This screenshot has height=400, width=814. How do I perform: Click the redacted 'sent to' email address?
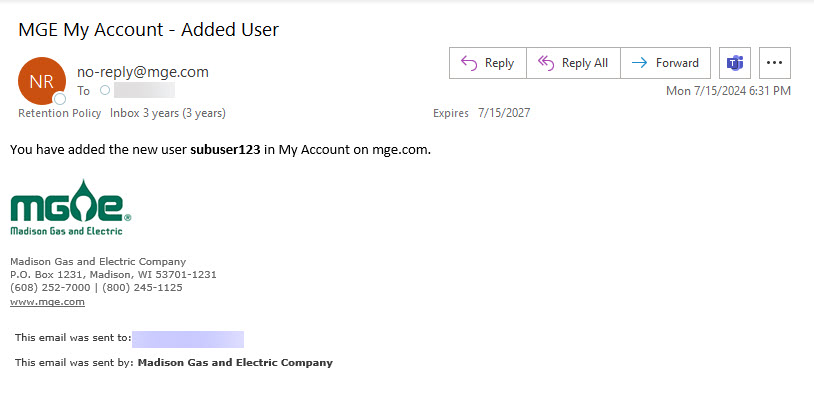[x=187, y=339]
